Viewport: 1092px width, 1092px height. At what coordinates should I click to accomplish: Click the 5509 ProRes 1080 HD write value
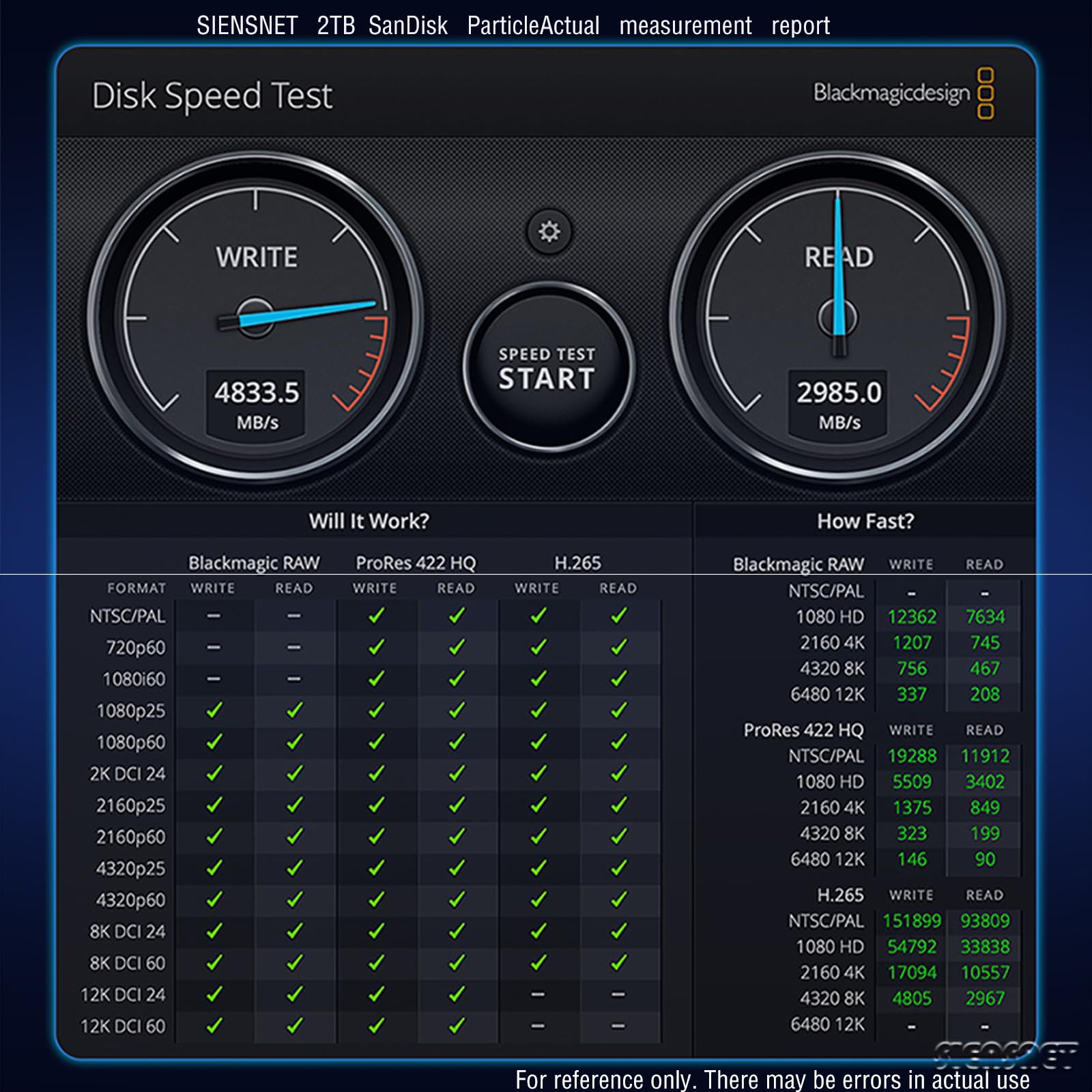pos(912,782)
